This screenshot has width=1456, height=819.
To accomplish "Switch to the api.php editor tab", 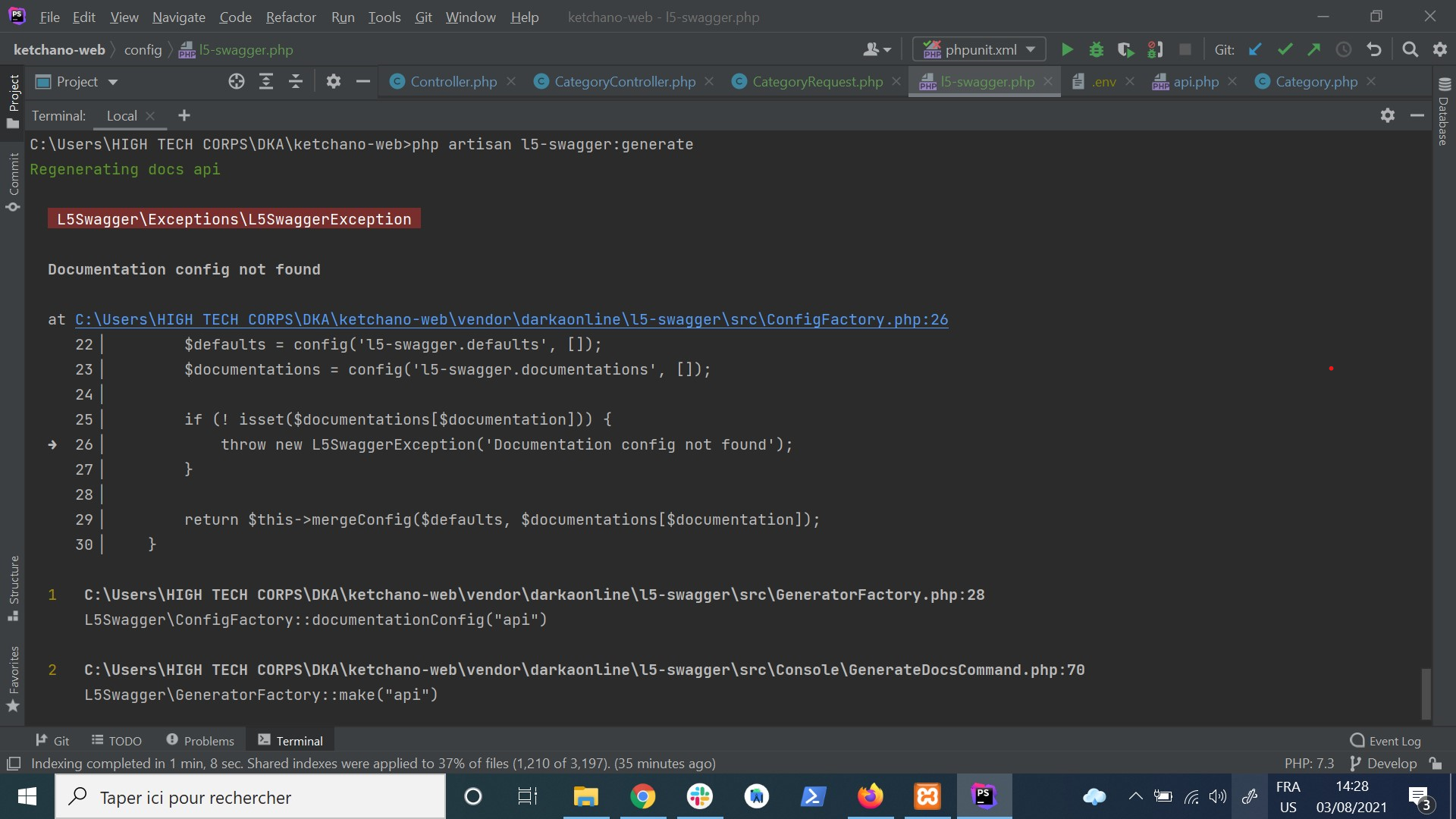I will pyautogui.click(x=1195, y=81).
